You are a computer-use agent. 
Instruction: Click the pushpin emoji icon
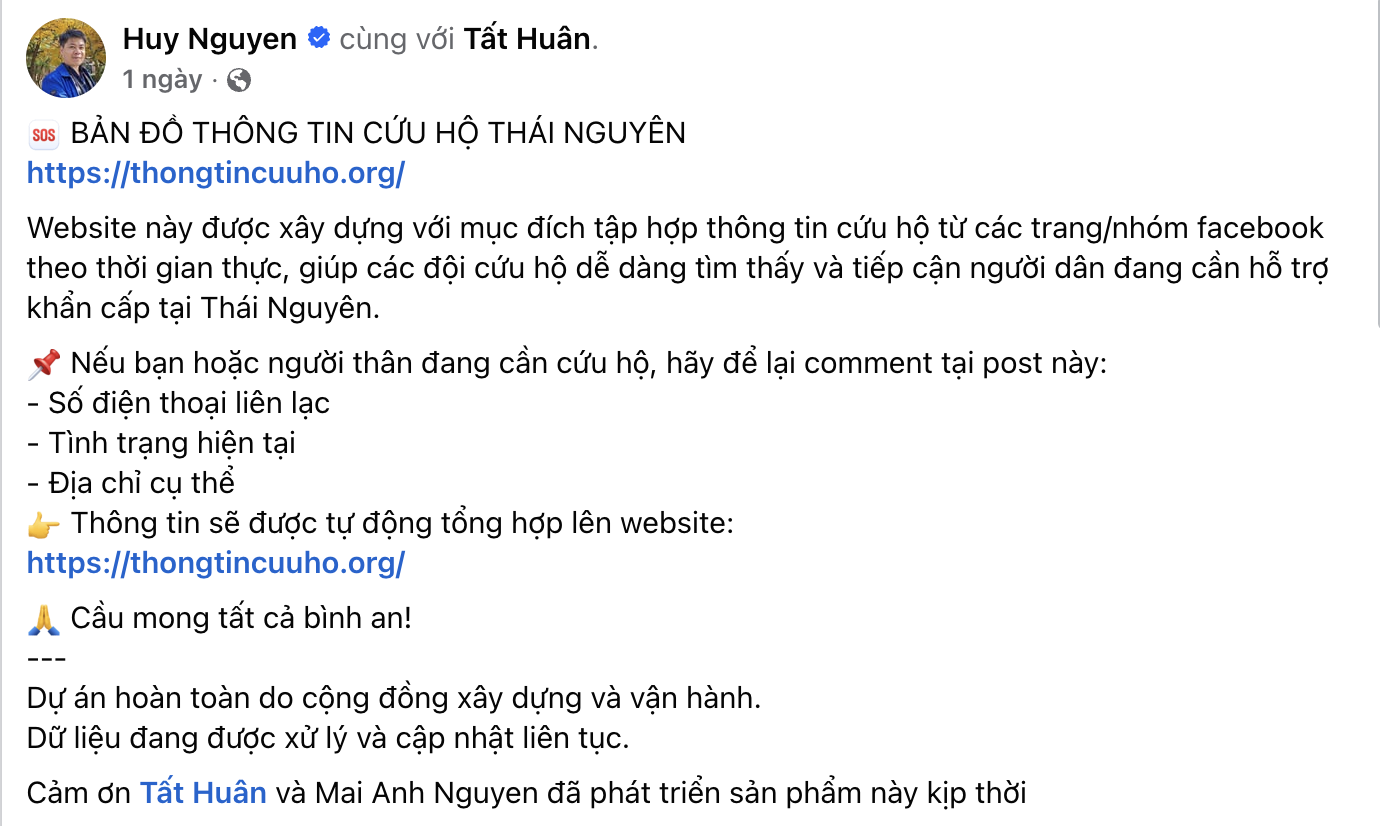(44, 364)
